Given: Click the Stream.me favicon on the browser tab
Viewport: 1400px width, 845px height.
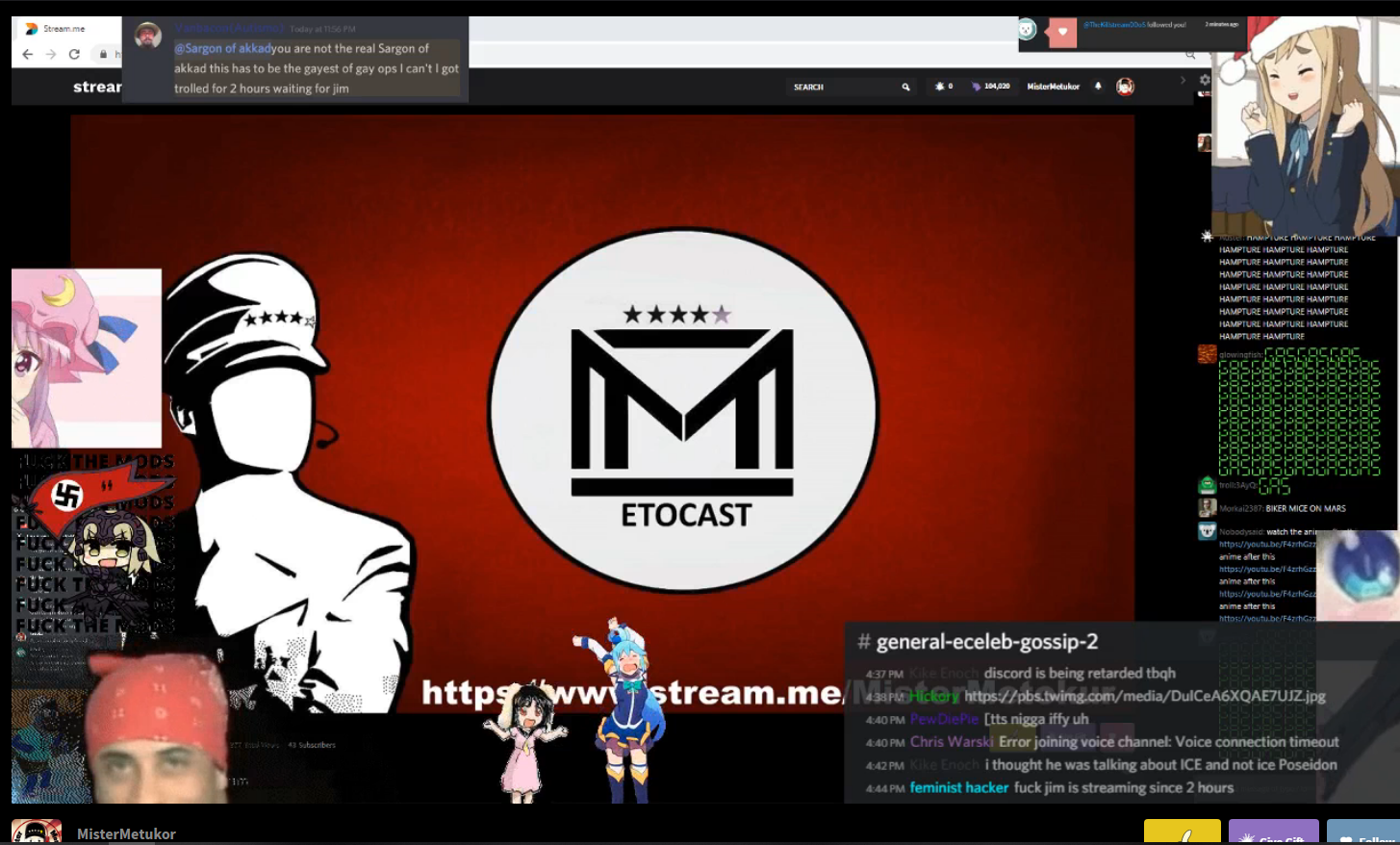Looking at the screenshot, I should (x=32, y=29).
